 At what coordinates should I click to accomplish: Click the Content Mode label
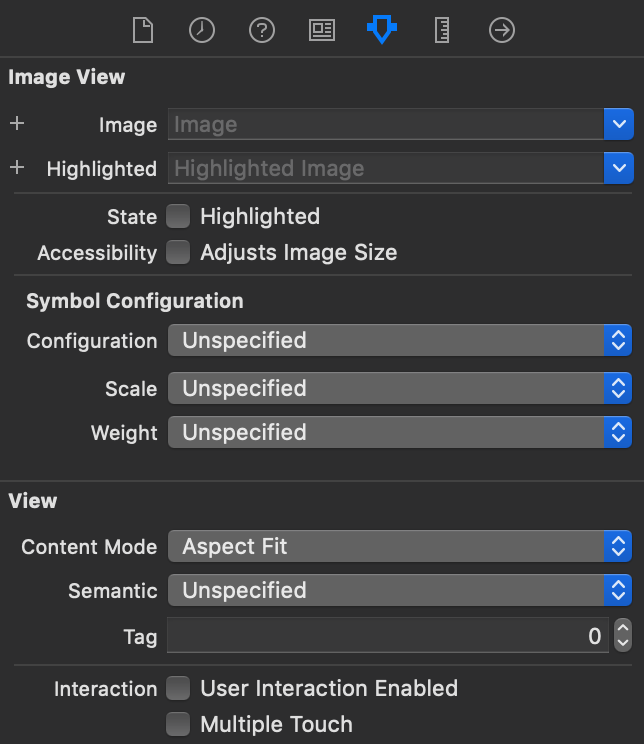[89, 547]
